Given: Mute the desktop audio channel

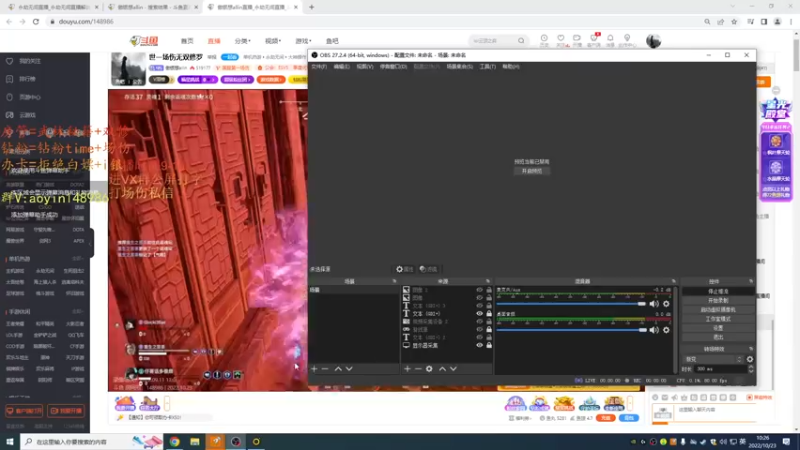Looking at the screenshot, I should [654, 330].
